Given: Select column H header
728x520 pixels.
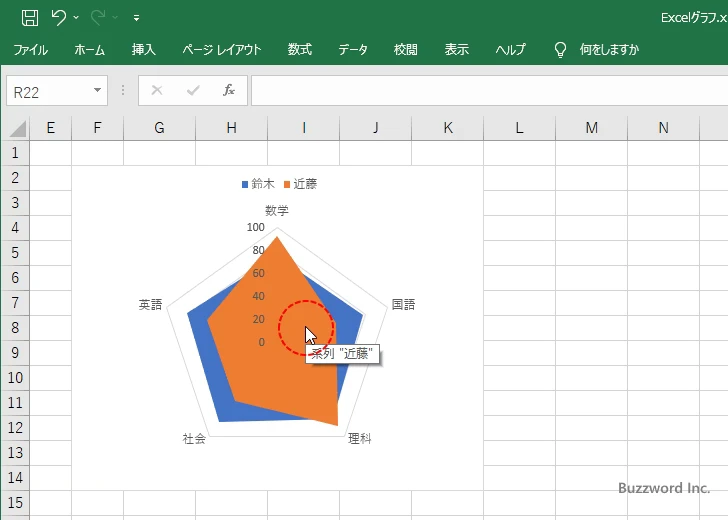Looking at the screenshot, I should tap(231, 128).
